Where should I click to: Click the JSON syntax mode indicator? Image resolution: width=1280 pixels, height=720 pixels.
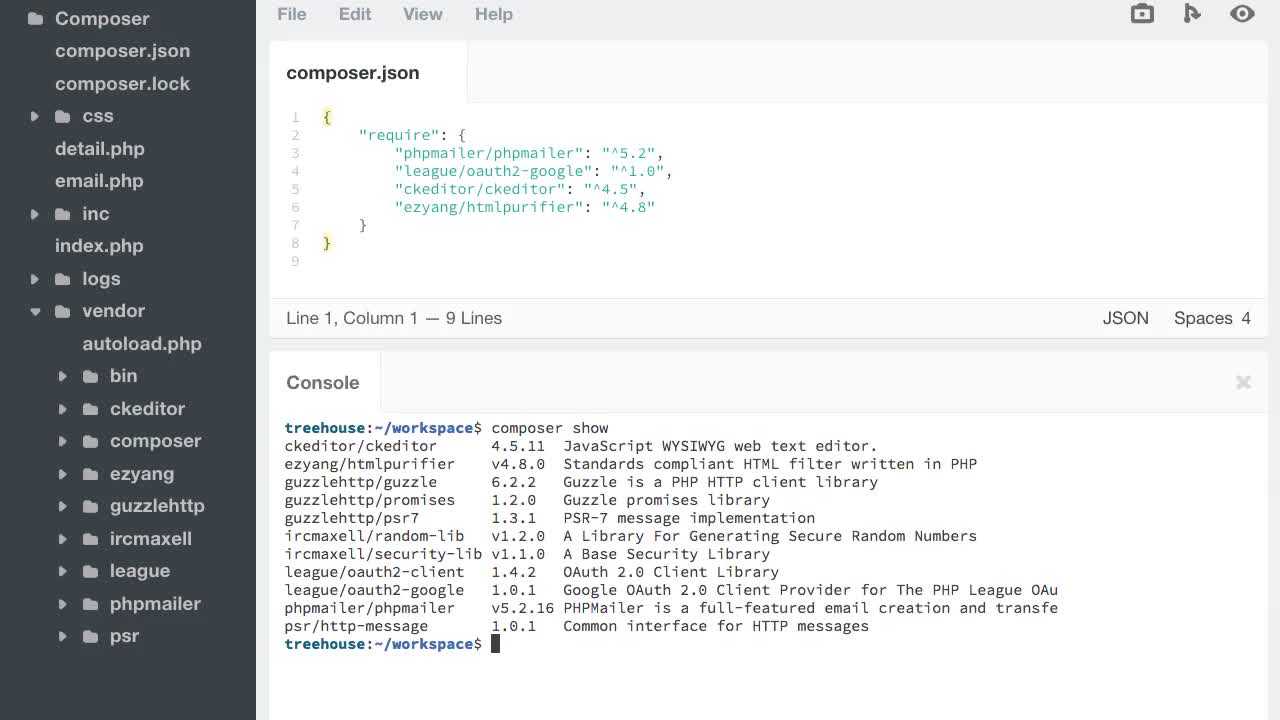(x=1125, y=318)
